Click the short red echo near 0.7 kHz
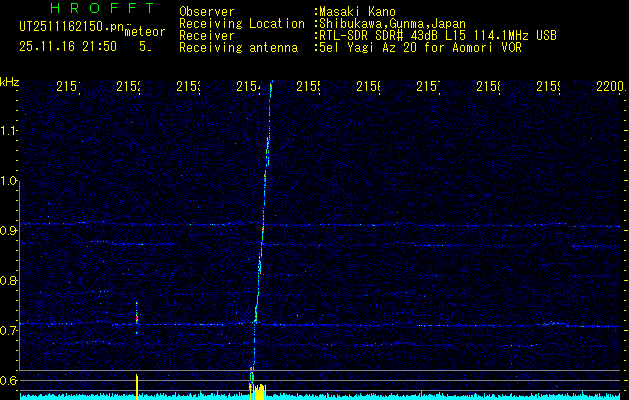629x400 pixels. [137, 316]
